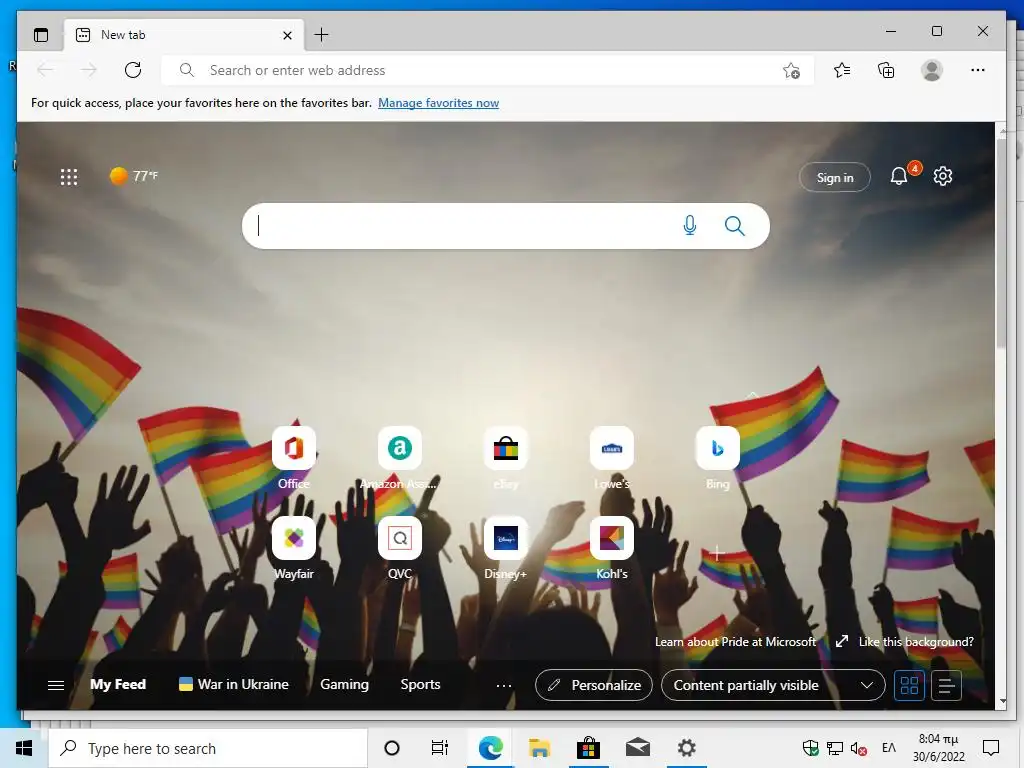Select the War in Ukraine tab
The width and height of the screenshot is (1024, 768).
(x=234, y=684)
